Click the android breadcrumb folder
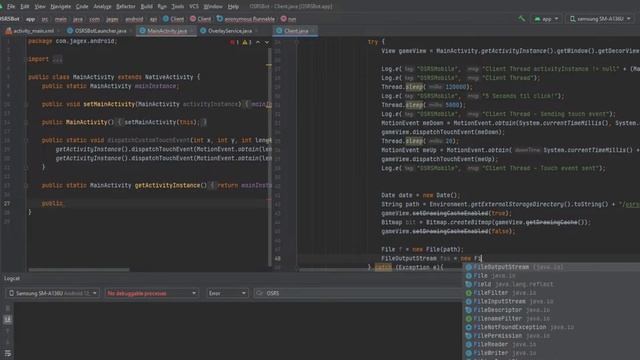This screenshot has height=360, width=640. pyautogui.click(x=134, y=19)
